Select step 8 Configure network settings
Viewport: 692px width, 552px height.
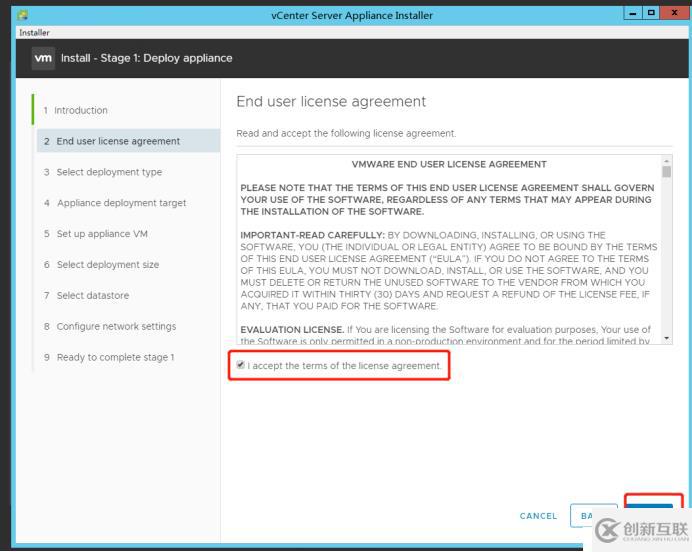(110, 327)
